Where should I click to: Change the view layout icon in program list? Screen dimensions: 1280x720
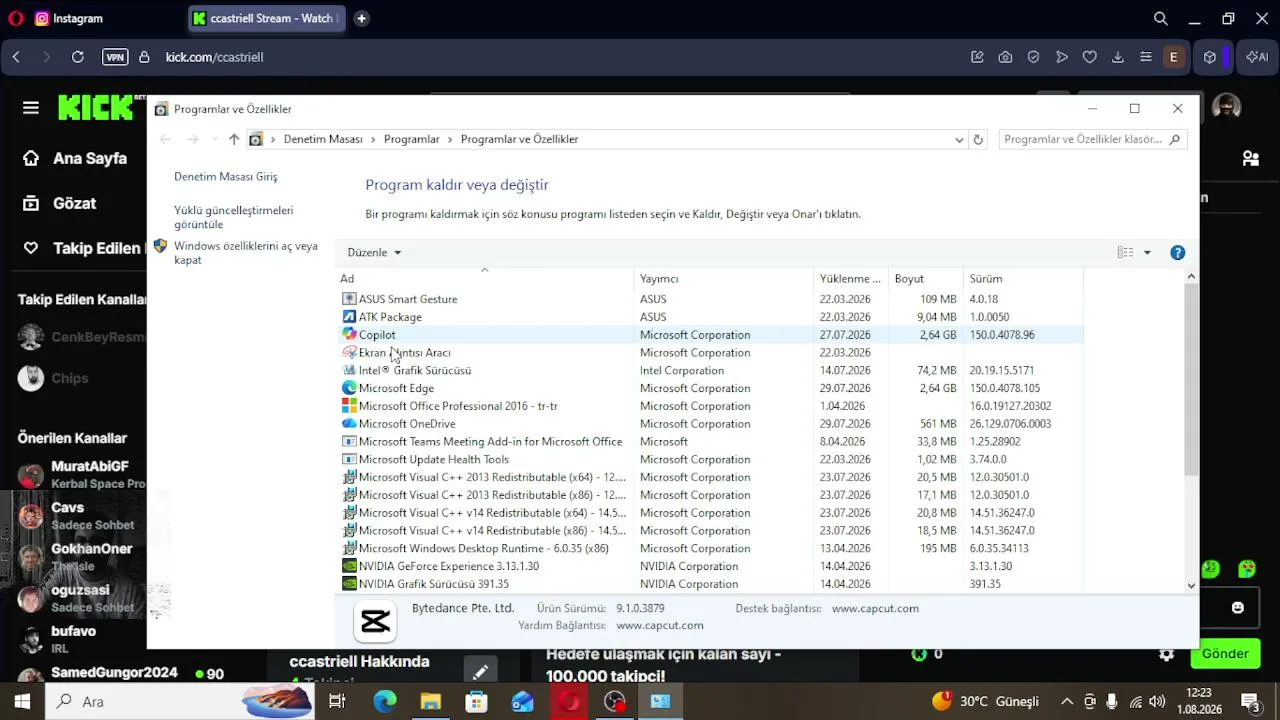click(x=1125, y=253)
